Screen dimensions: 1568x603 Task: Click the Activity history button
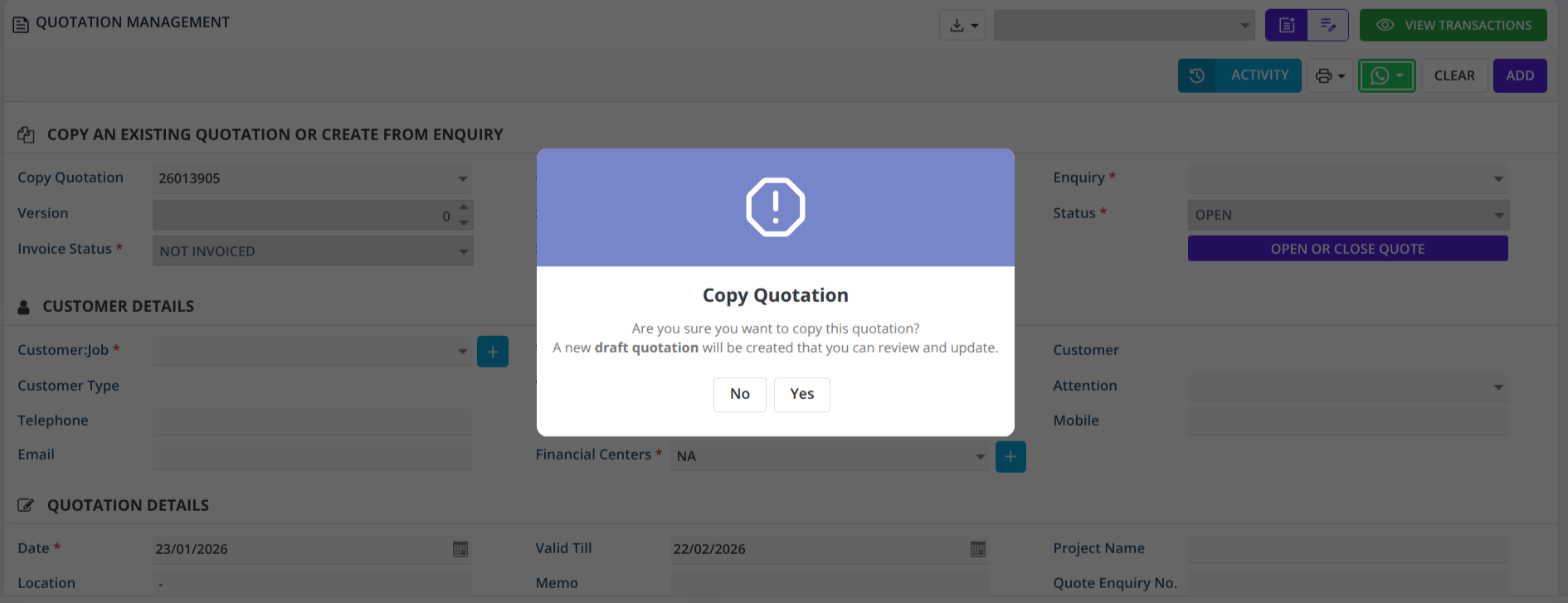click(x=1239, y=75)
